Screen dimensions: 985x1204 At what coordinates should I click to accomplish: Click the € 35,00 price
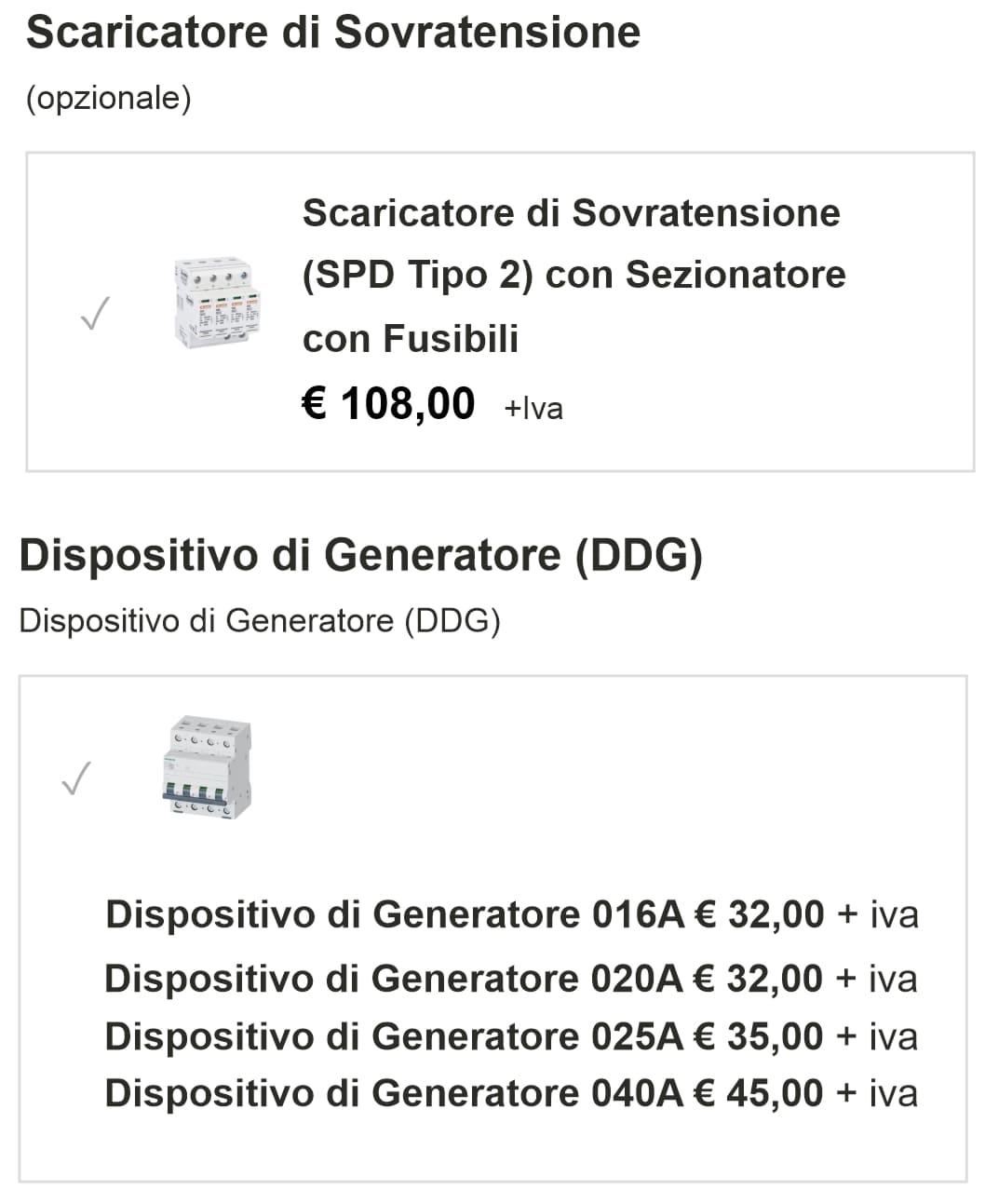(760, 1036)
